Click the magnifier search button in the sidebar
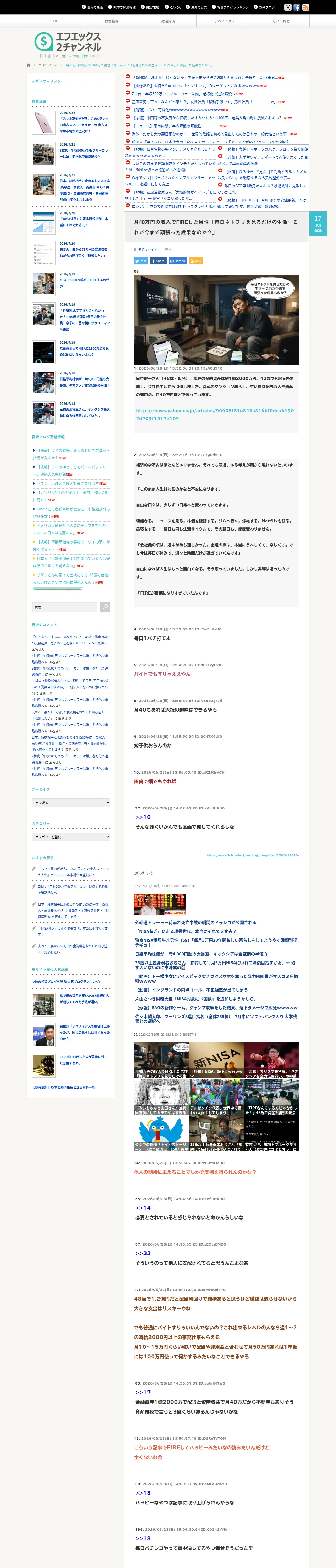Image resolution: width=336 pixels, height=1568 pixels. pyautogui.click(x=105, y=607)
